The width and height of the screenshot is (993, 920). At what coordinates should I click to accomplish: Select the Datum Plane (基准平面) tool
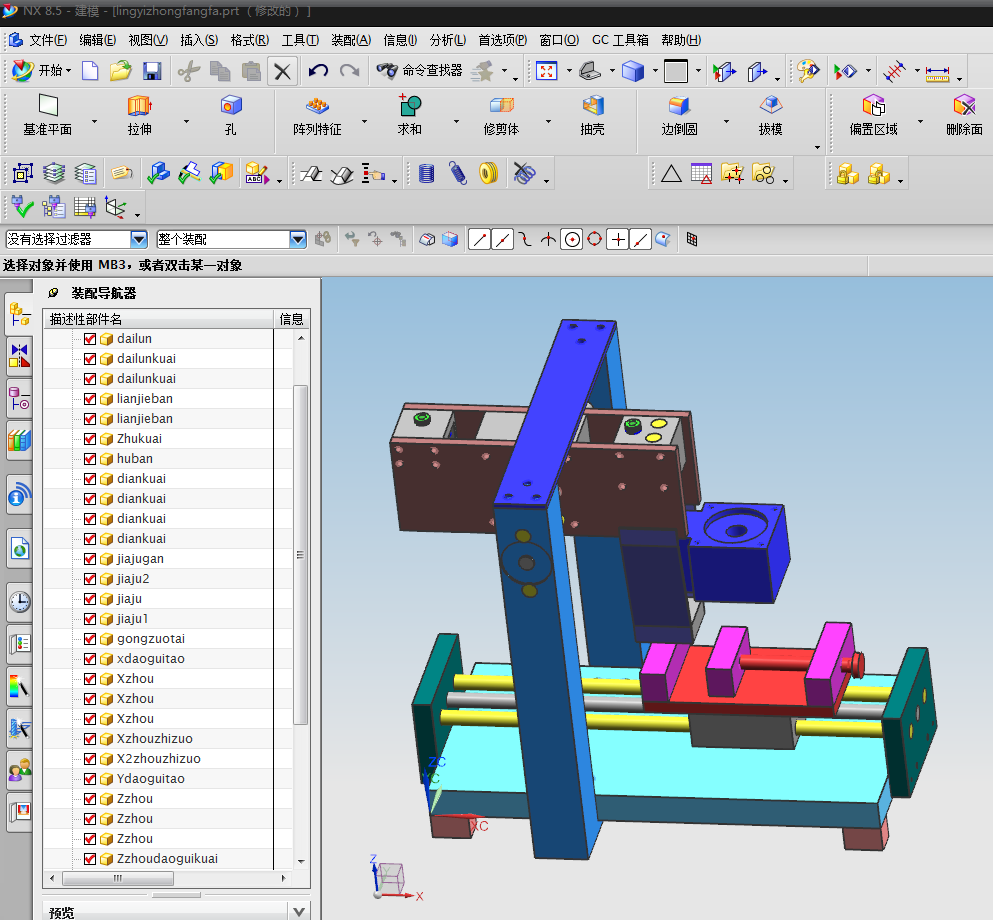coord(48,115)
